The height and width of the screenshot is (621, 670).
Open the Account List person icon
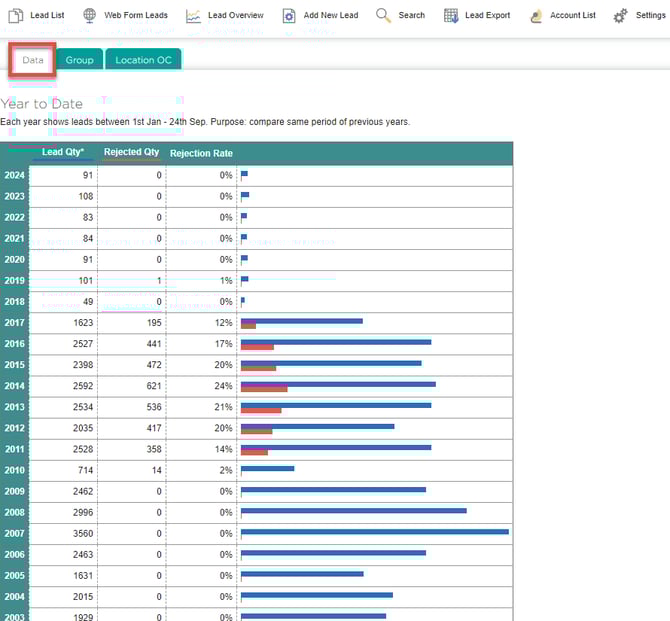pos(536,16)
